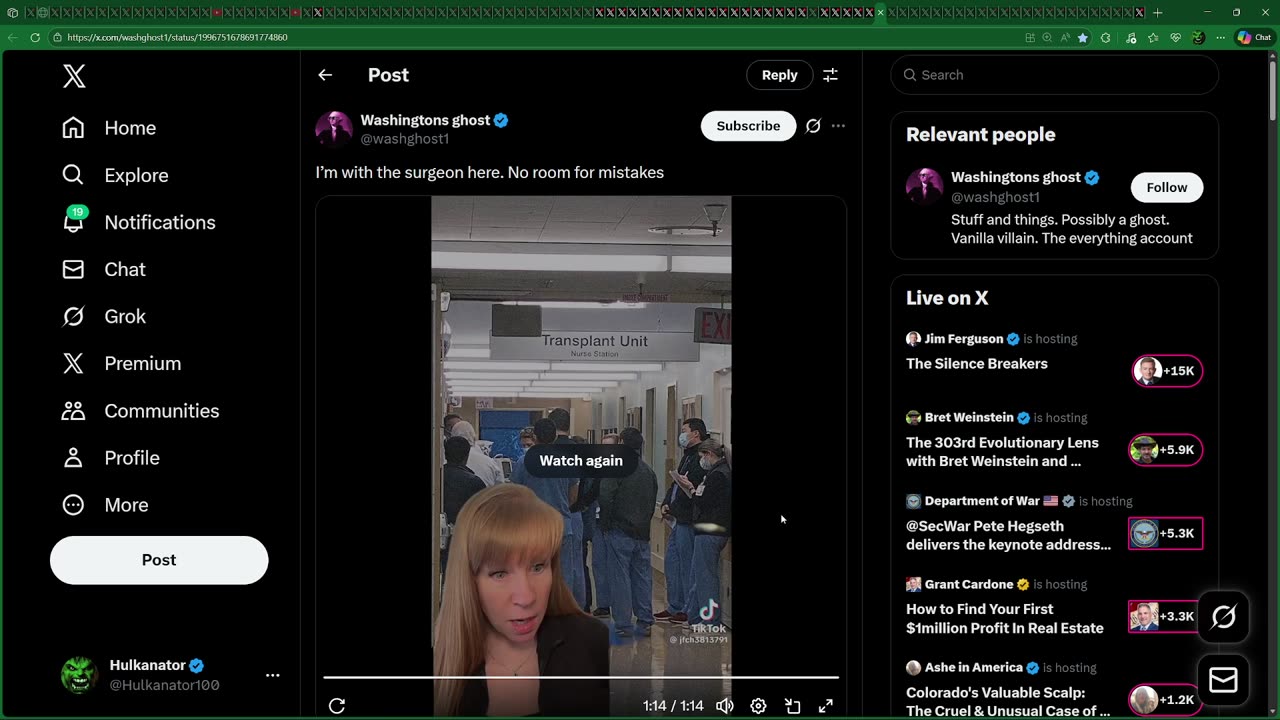Open reply sorting options icon
This screenshot has height=720, width=1280.
[x=830, y=75]
